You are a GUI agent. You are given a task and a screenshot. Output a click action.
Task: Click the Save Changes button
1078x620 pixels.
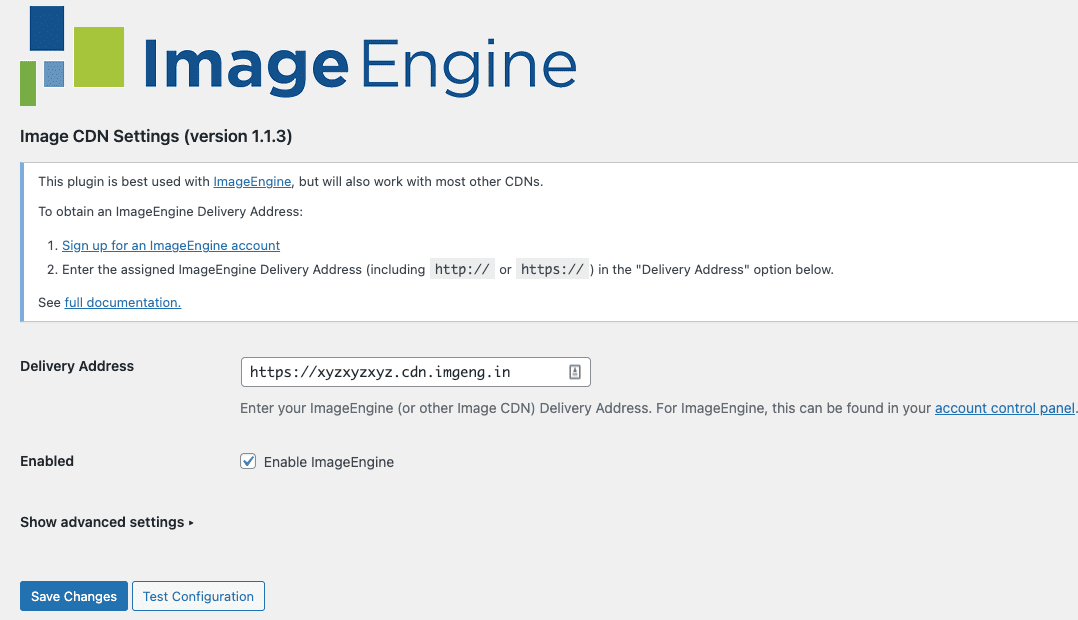coord(74,596)
